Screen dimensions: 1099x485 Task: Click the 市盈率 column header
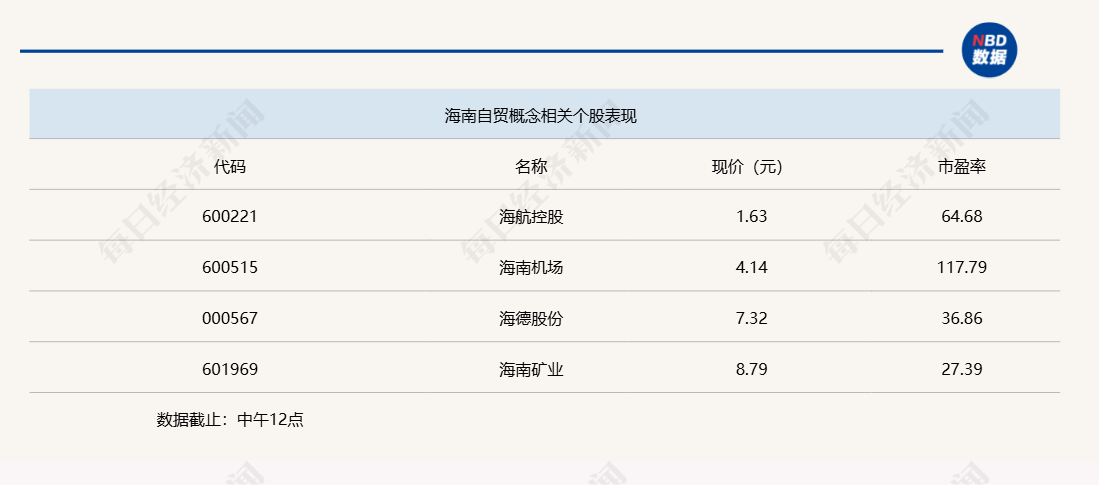962,167
